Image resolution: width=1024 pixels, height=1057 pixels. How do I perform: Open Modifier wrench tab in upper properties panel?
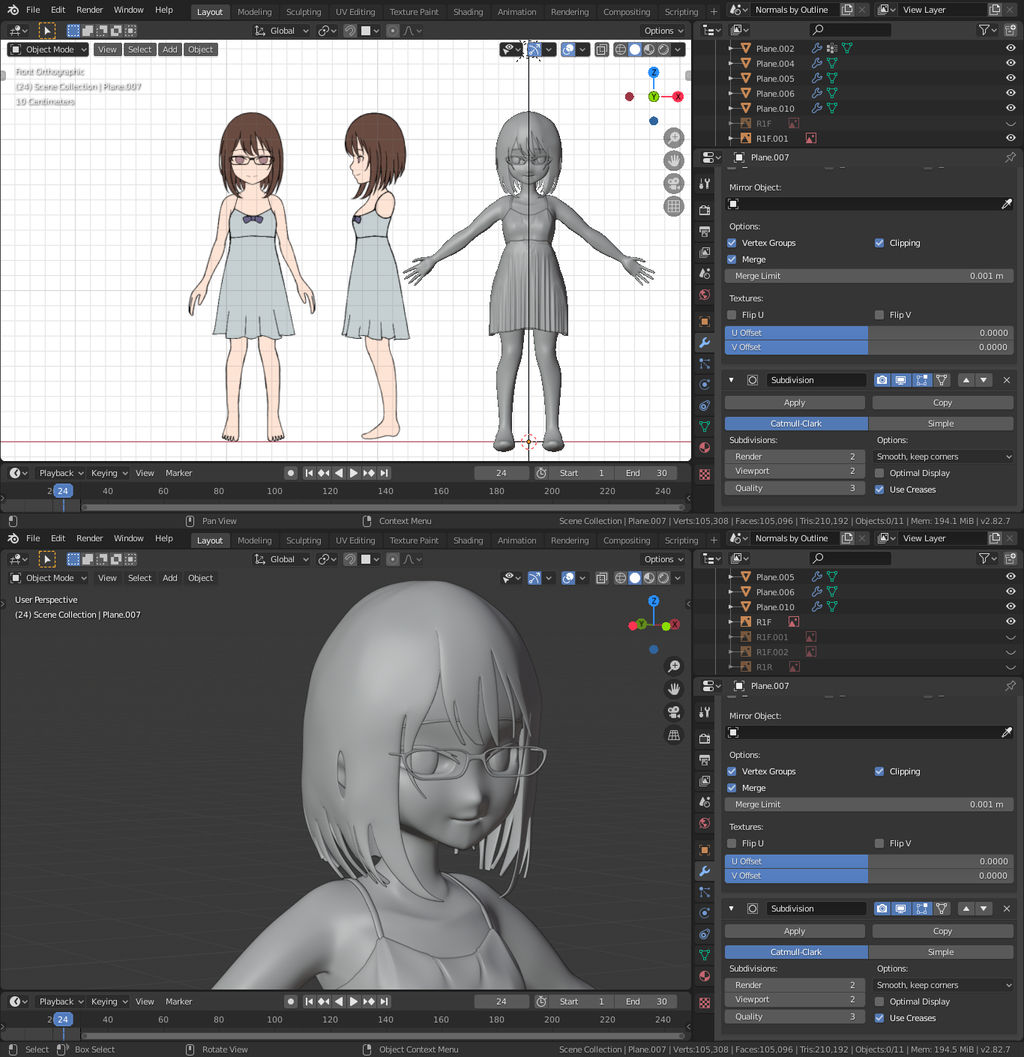705,342
